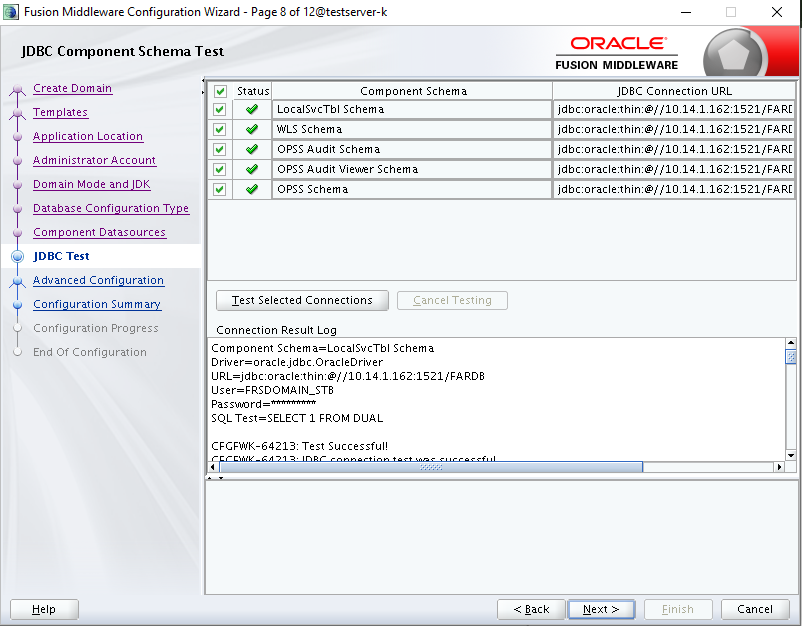Select the OPSS Schema name cell
The image size is (802, 626).
(412, 189)
